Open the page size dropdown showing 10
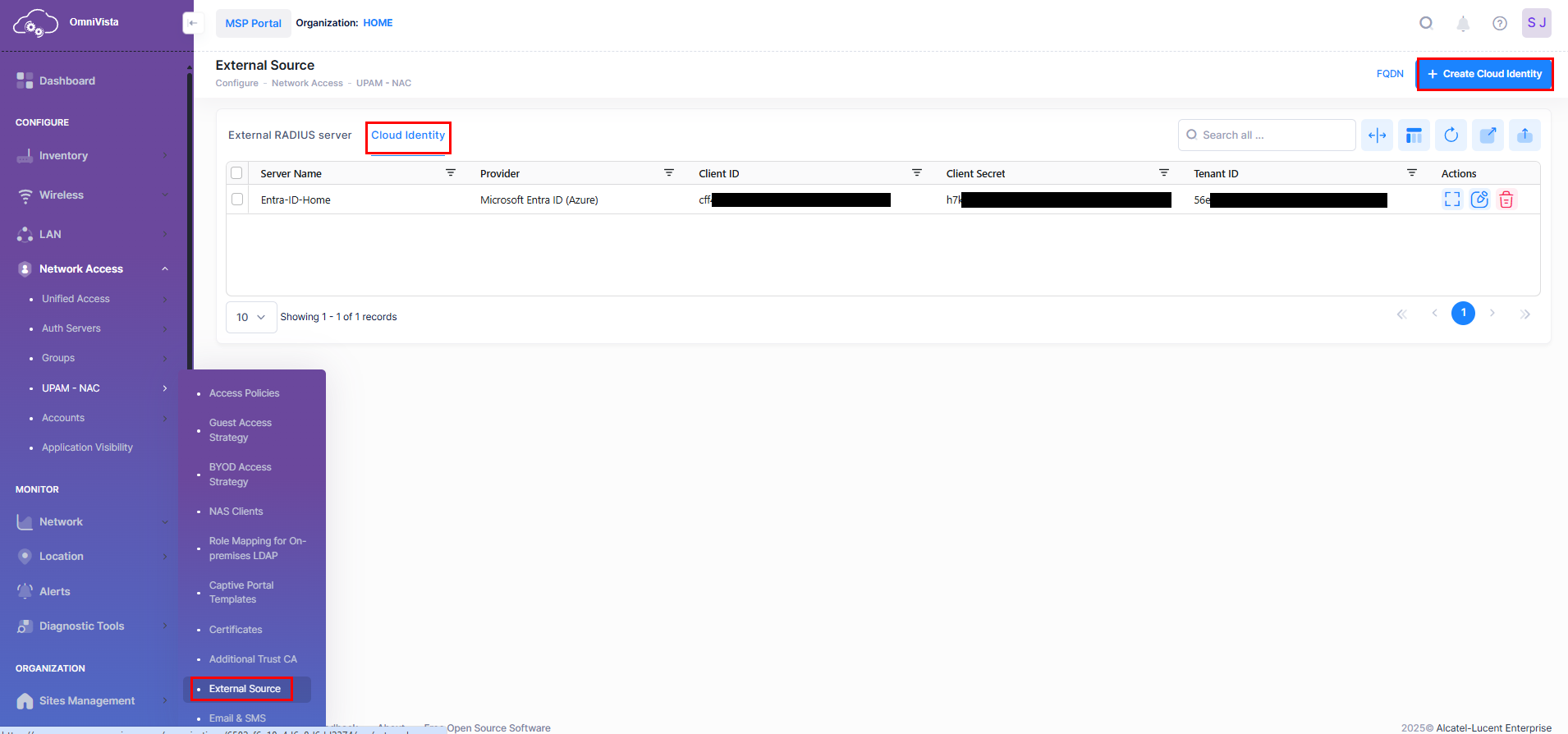Image resolution: width=1568 pixels, height=734 pixels. 251,317
